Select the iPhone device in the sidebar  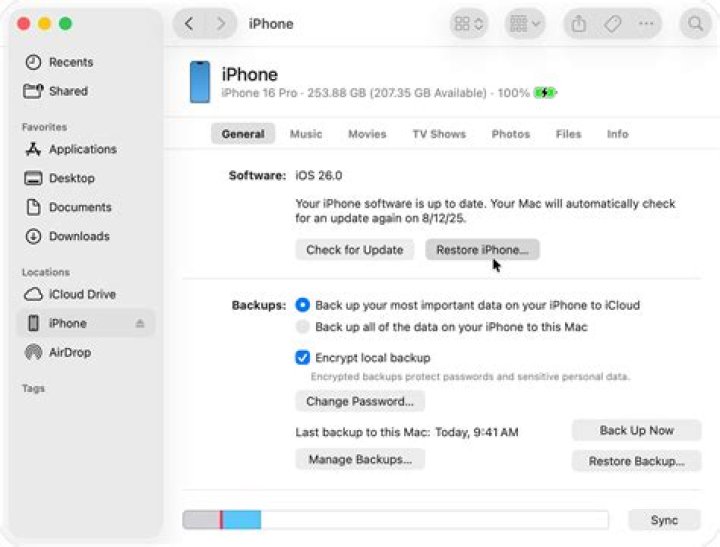[85, 323]
